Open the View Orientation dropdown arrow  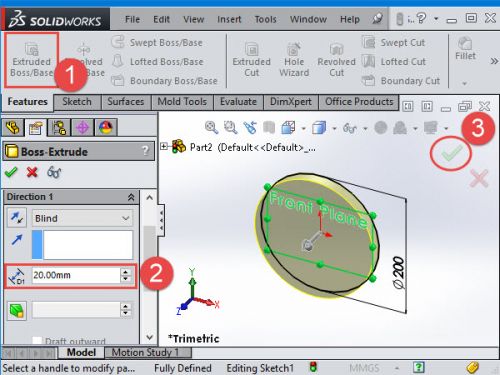304,128
